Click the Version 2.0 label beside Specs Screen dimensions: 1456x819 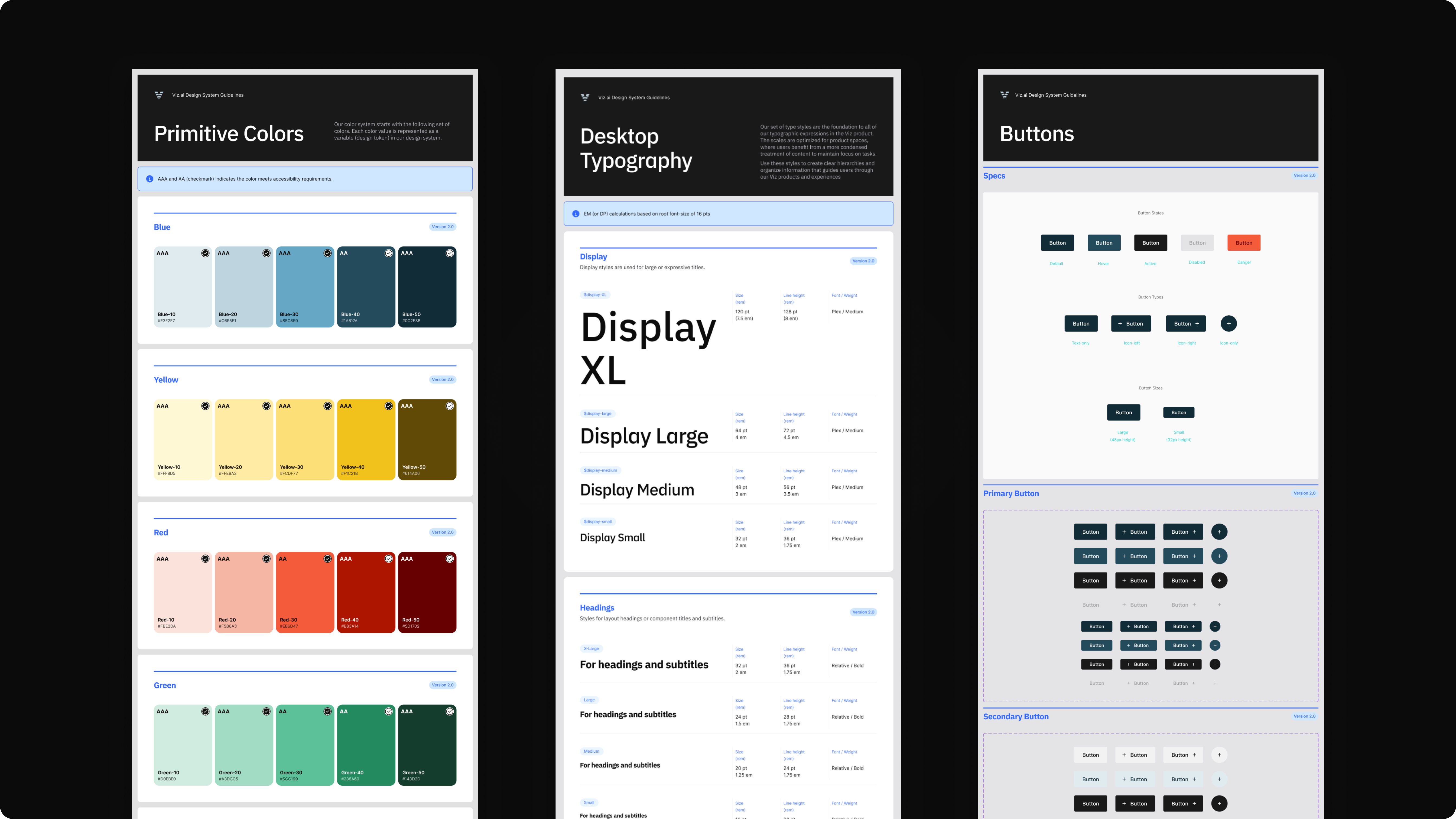(x=1305, y=175)
